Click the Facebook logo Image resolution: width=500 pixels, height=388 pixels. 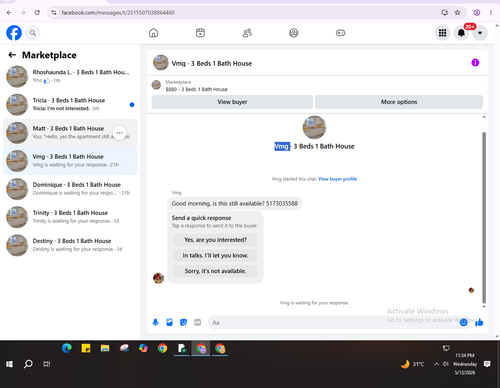pos(14,33)
